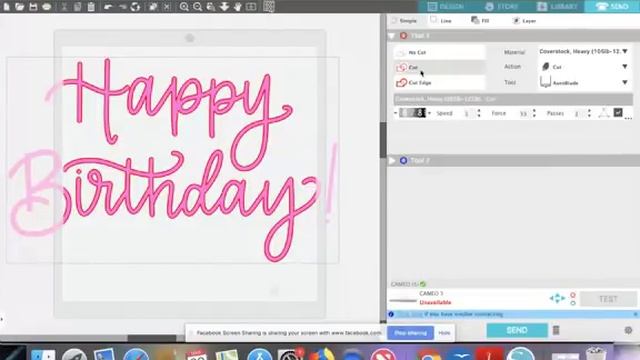Image resolution: width=640 pixels, height=360 pixels.
Task: Click the Redo arrow icon
Action: tap(122, 7)
